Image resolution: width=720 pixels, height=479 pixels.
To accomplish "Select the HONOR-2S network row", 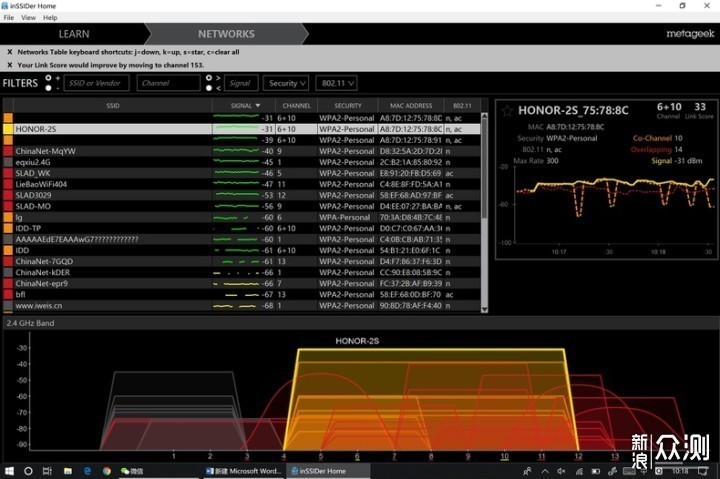I will coord(242,129).
